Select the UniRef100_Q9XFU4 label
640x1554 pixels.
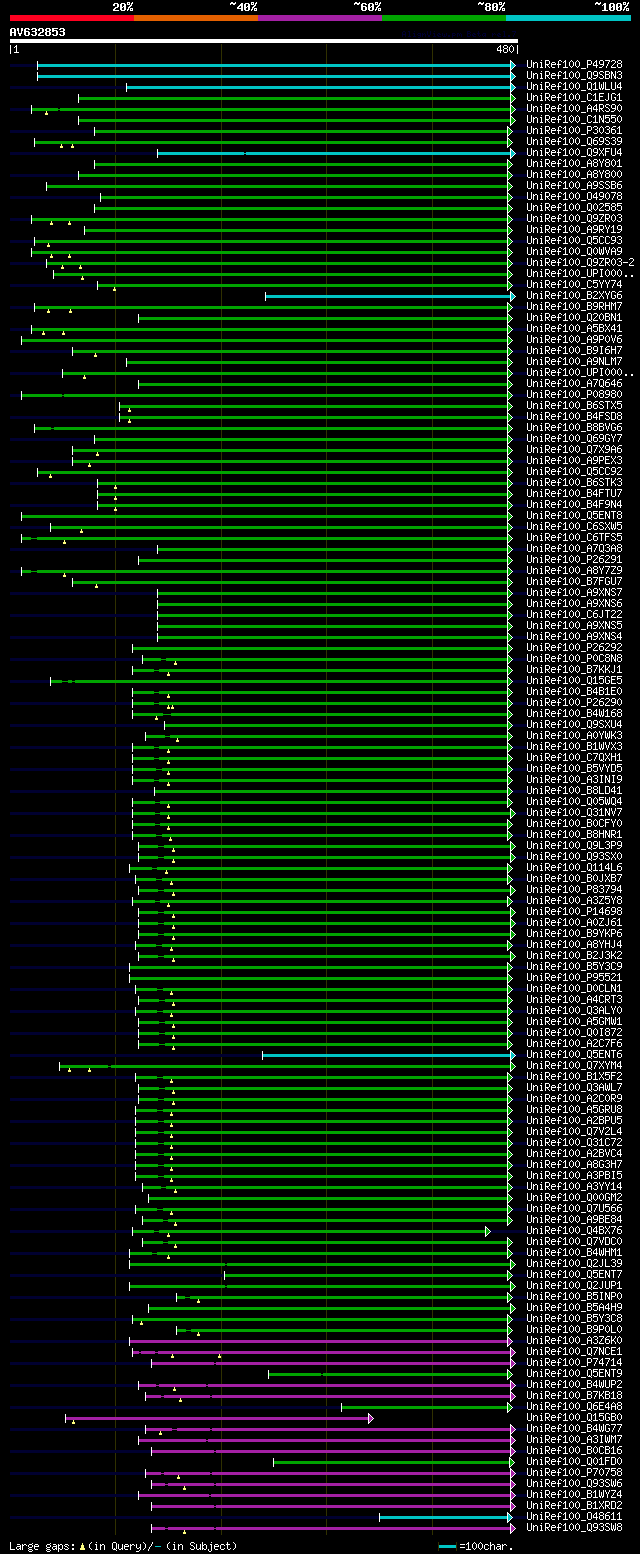click(574, 153)
